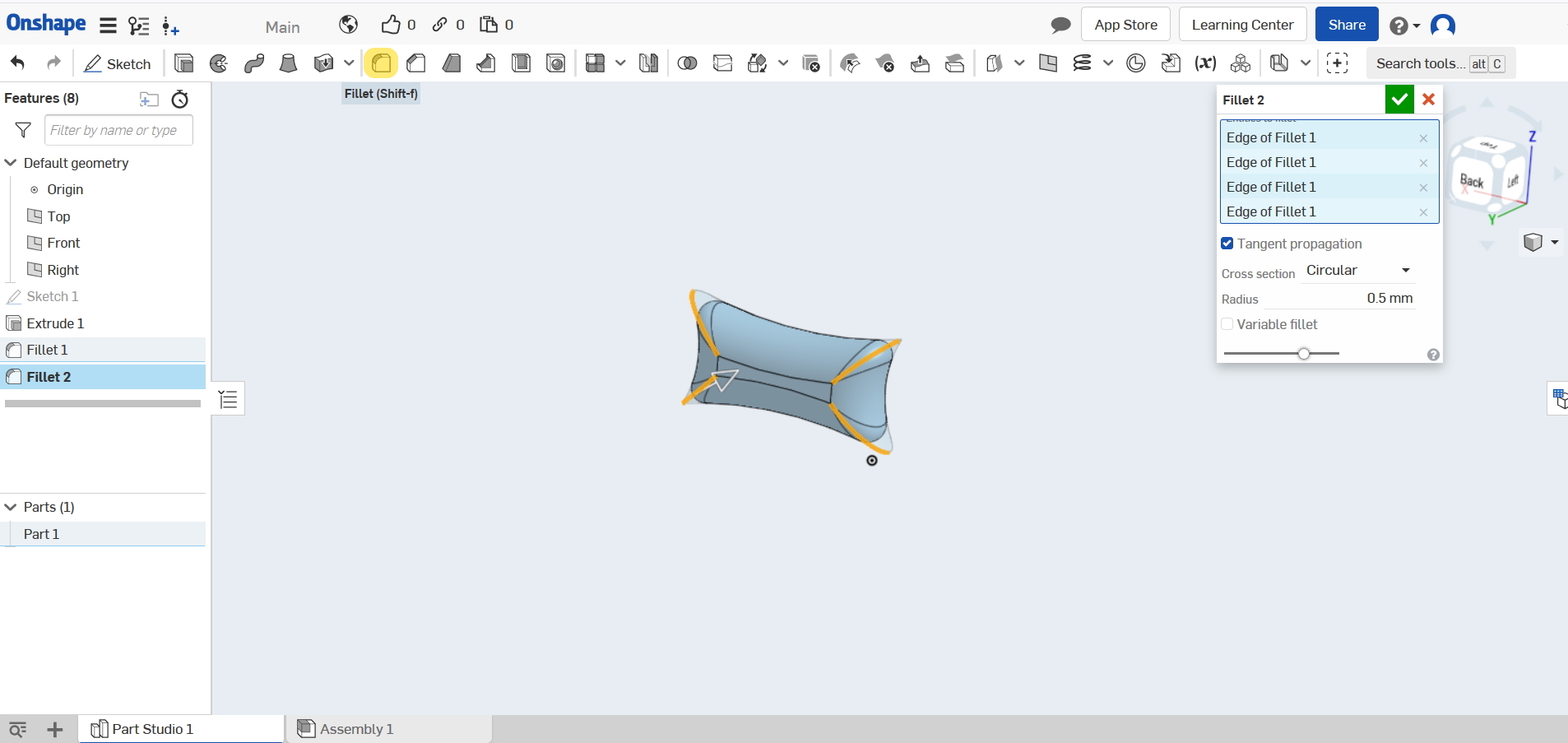This screenshot has height=743, width=1568.
Task: Click the Share button
Action: coord(1346,25)
